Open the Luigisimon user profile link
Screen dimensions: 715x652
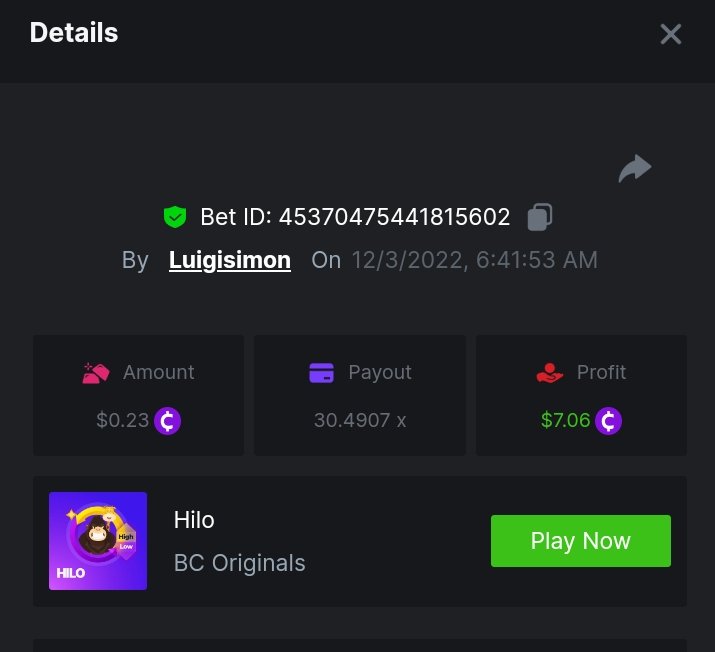[x=230, y=260]
